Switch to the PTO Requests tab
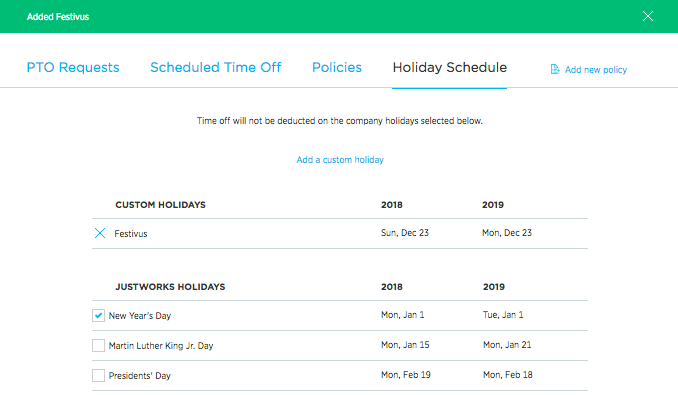 pos(73,67)
